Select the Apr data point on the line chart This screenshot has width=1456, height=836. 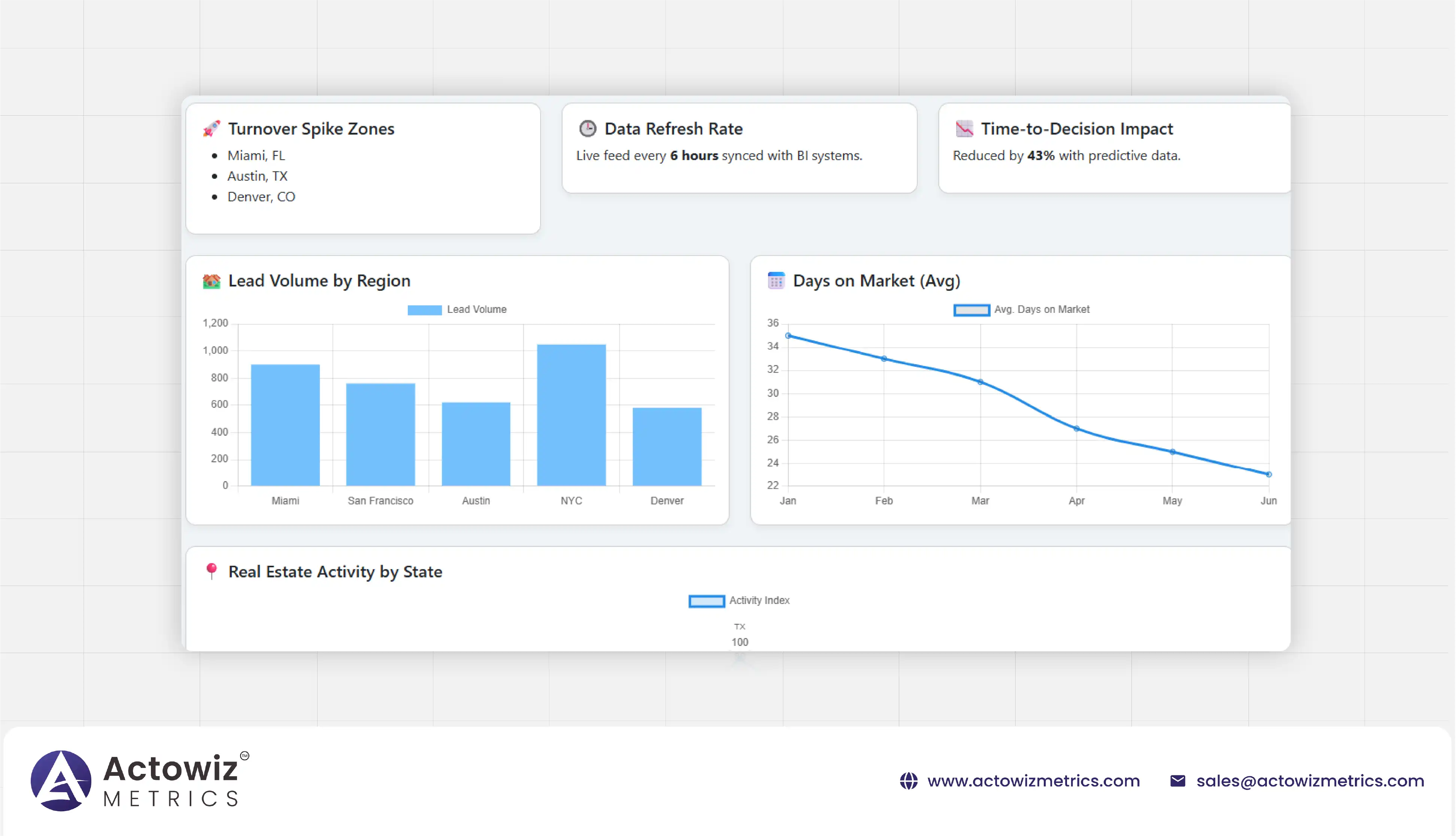pos(1076,429)
